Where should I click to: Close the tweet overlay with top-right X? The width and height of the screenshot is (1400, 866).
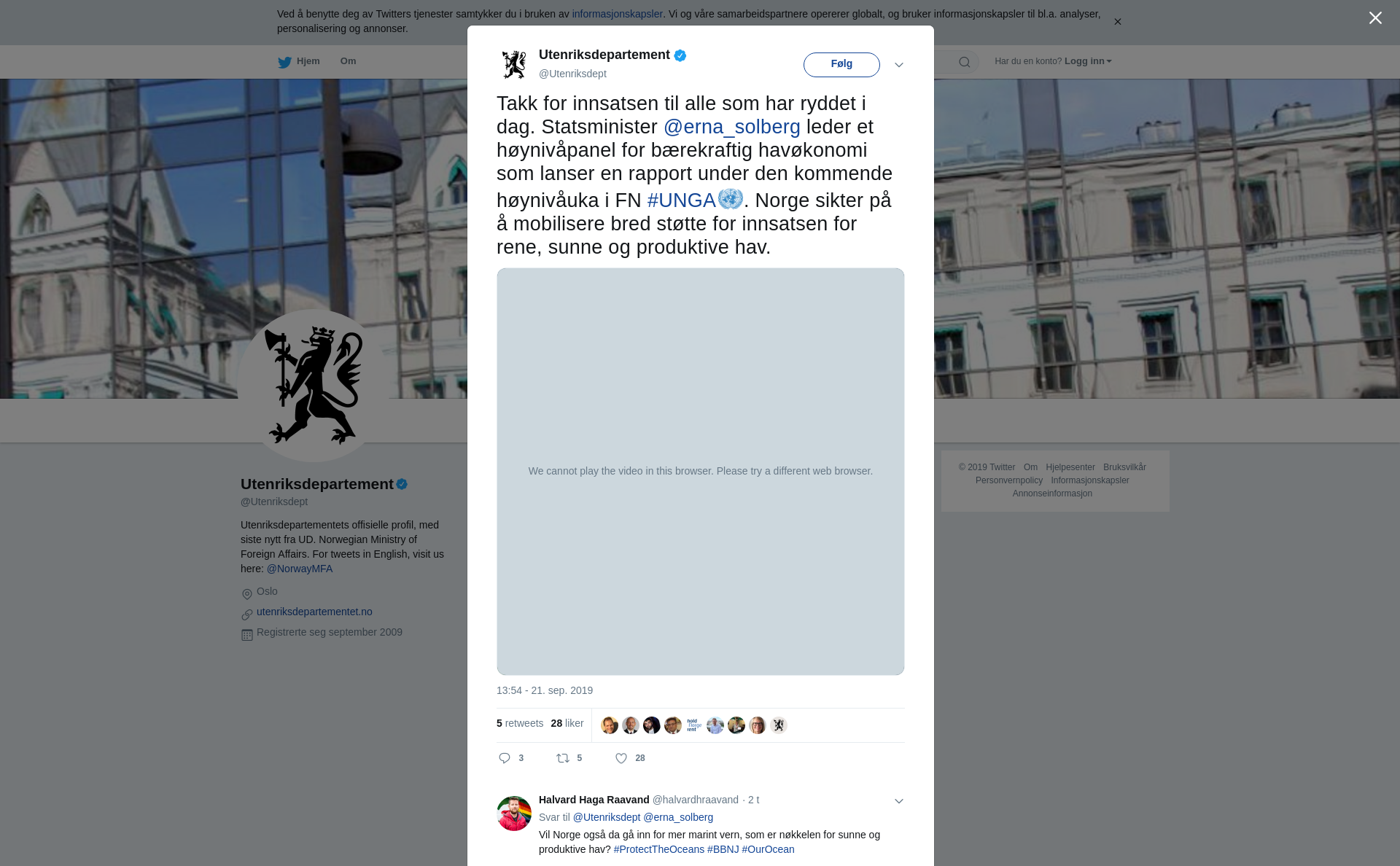1375,17
